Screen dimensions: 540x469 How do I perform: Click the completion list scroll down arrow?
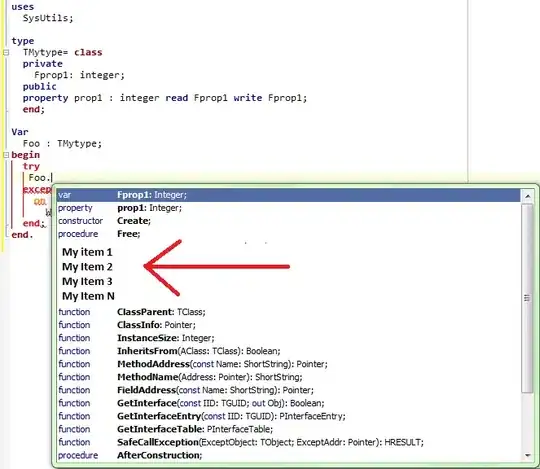(x=528, y=455)
